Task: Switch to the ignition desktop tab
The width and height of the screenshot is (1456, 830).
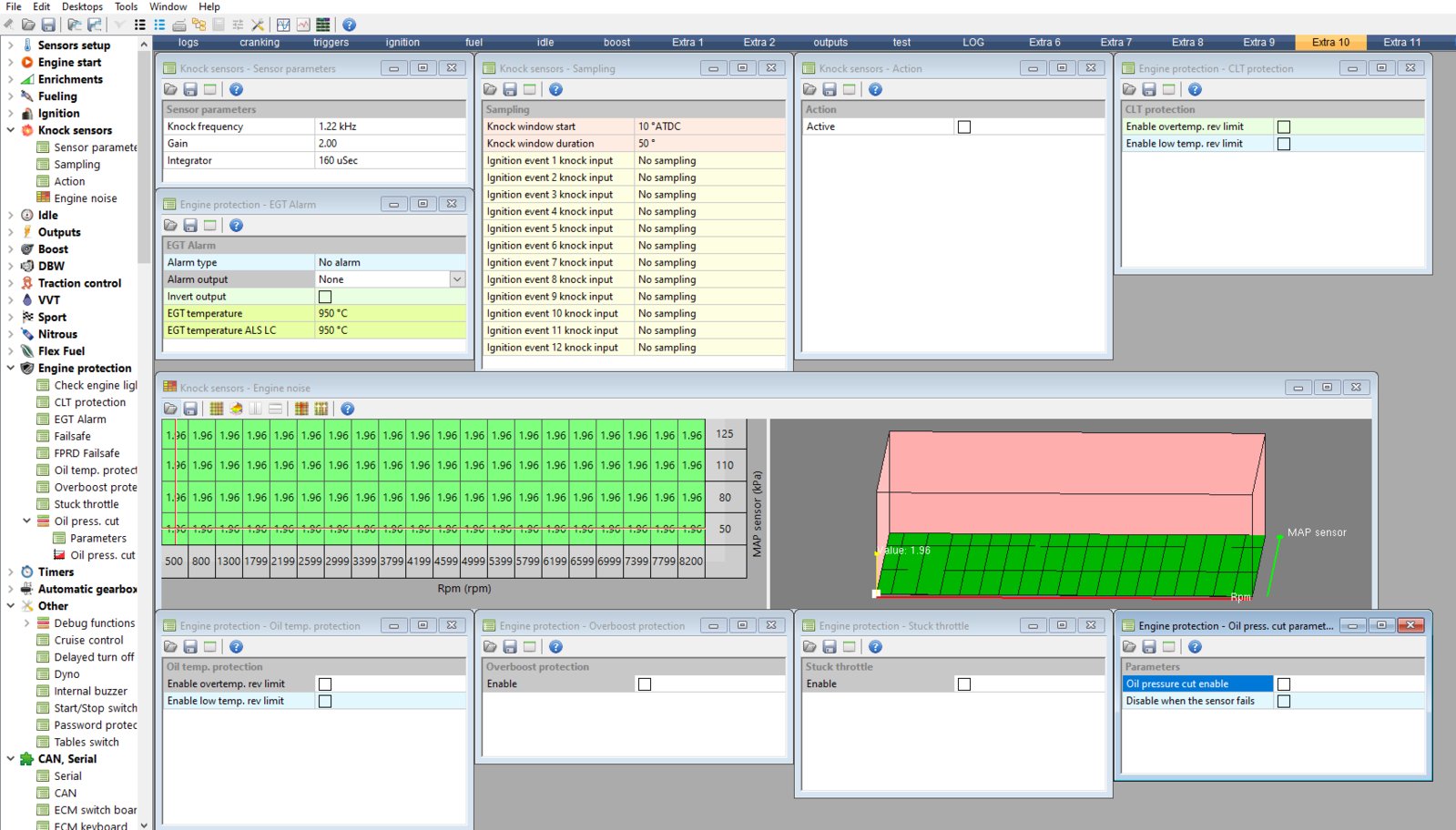Action: pos(402,42)
